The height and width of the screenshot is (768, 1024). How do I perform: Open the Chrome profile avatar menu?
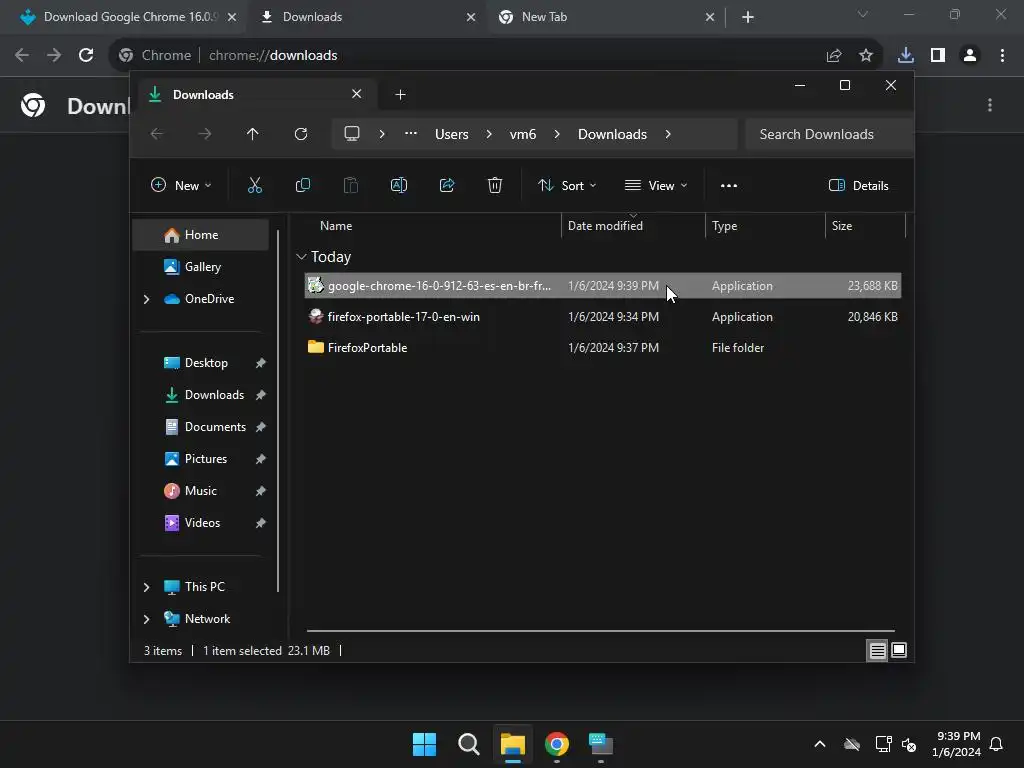[x=970, y=56]
